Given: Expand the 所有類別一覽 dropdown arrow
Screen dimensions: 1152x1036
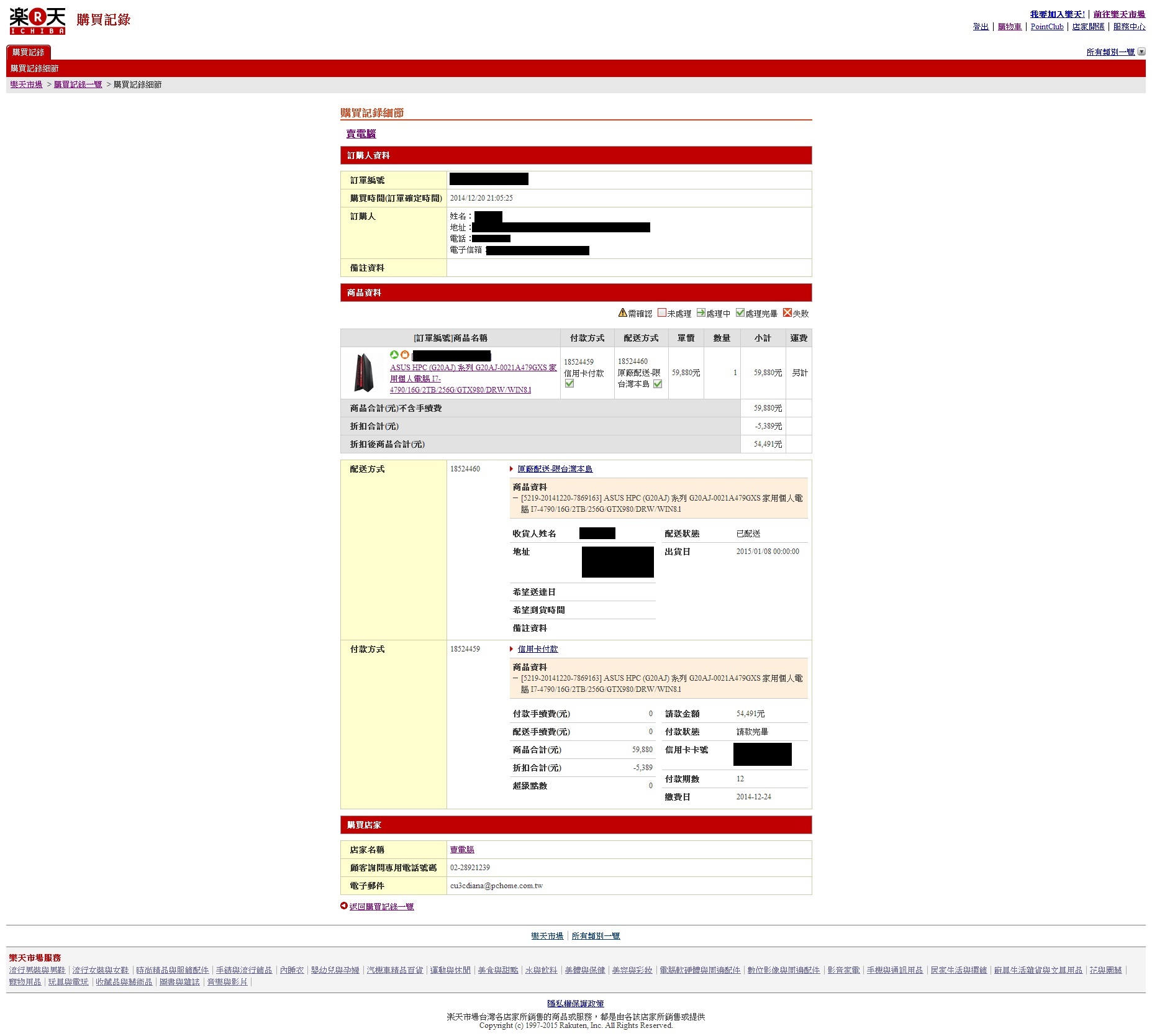Looking at the screenshot, I should pos(1141,52).
